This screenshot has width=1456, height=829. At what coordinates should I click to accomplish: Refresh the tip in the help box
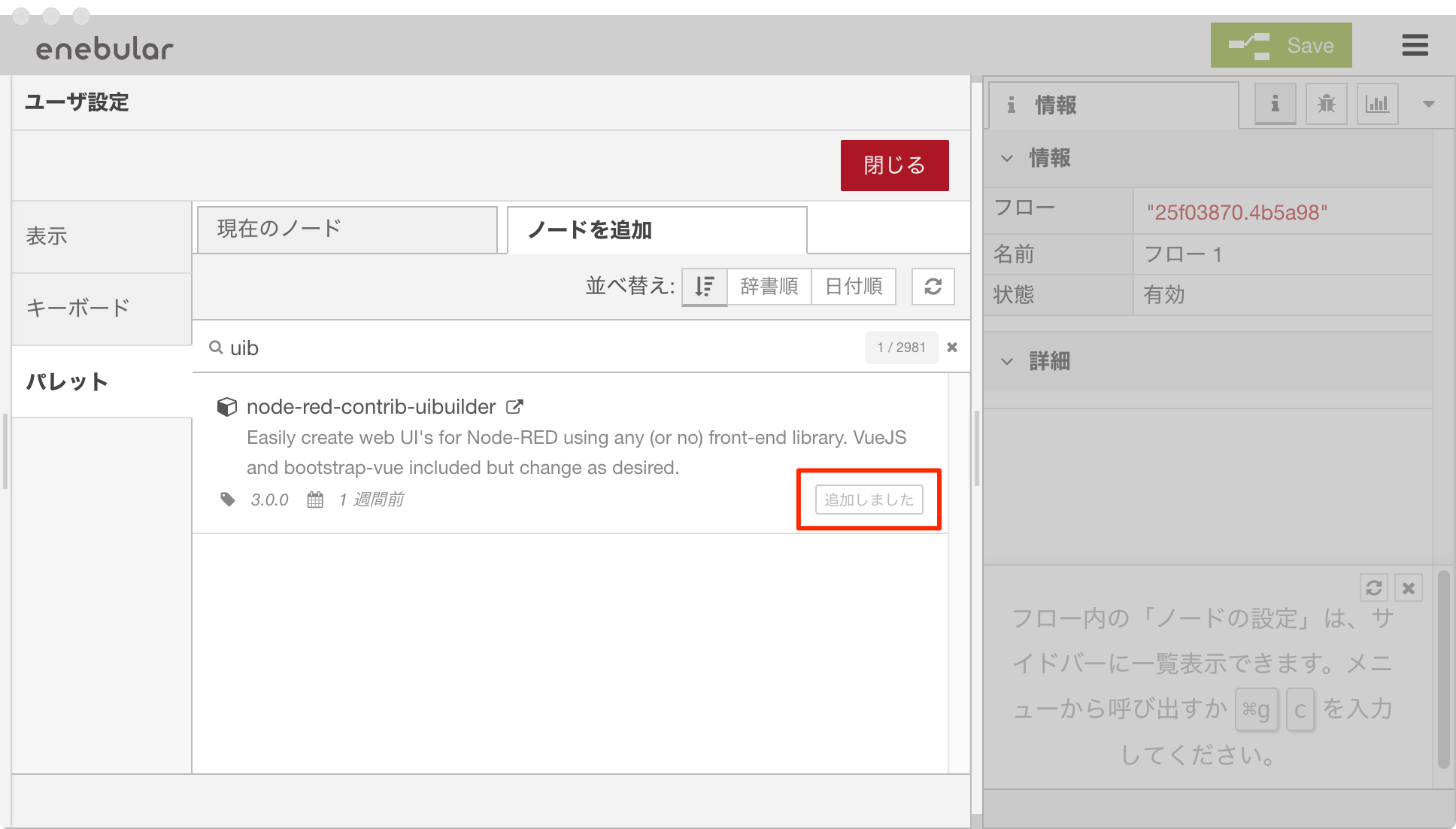1373,588
